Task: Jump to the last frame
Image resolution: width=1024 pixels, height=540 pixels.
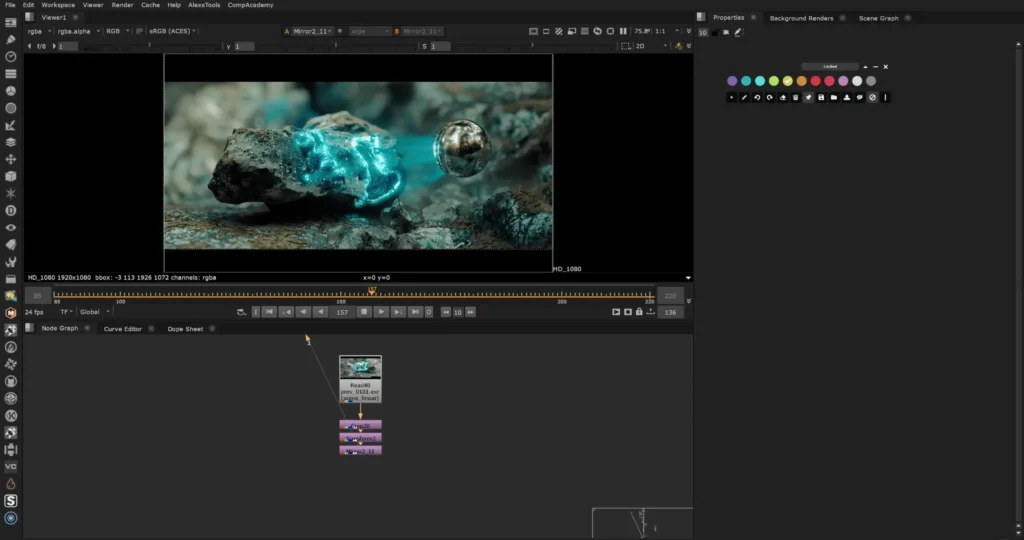Action: (x=415, y=312)
